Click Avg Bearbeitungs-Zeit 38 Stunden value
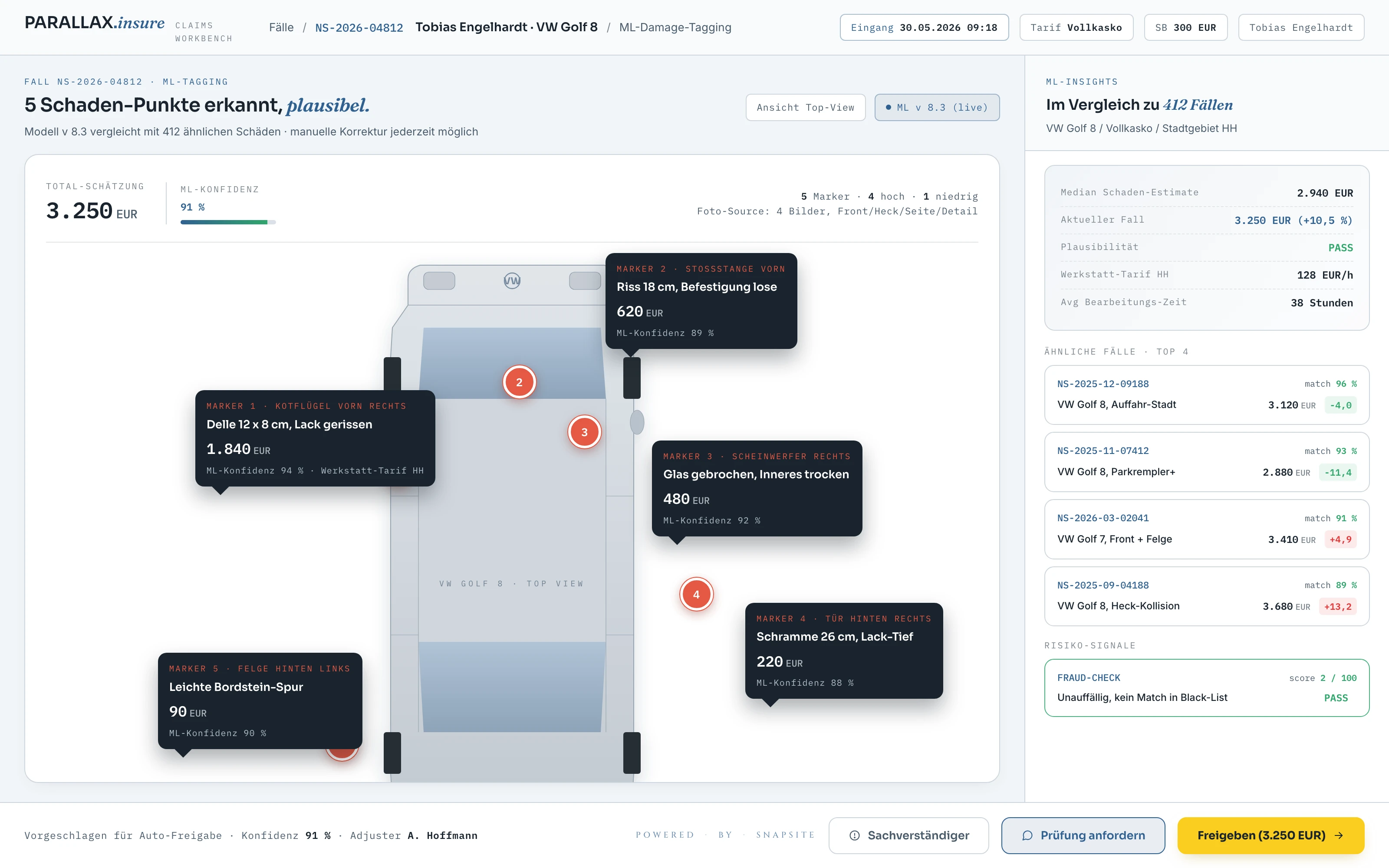The width and height of the screenshot is (1389, 868). [1321, 302]
